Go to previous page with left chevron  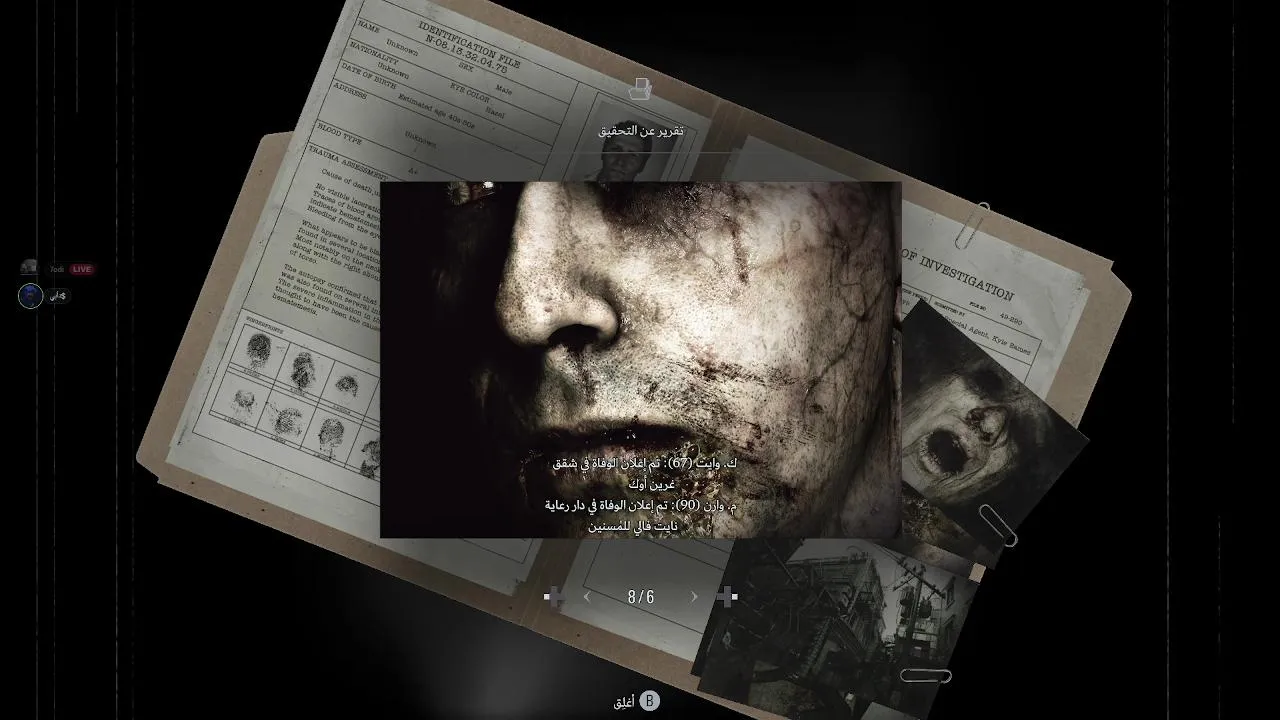click(587, 597)
